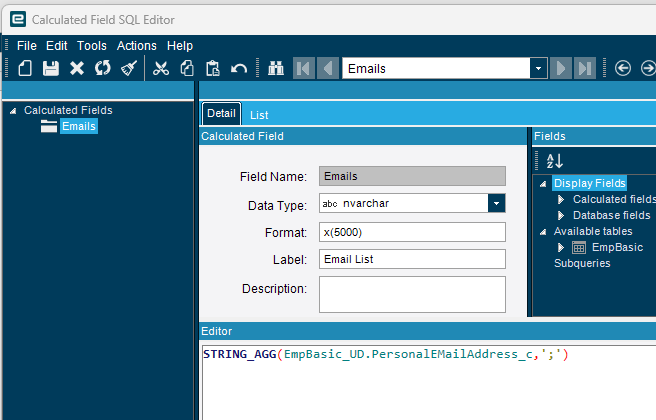Viewport: 656px width, 420px height.
Task: Open the File menu
Action: (27, 46)
